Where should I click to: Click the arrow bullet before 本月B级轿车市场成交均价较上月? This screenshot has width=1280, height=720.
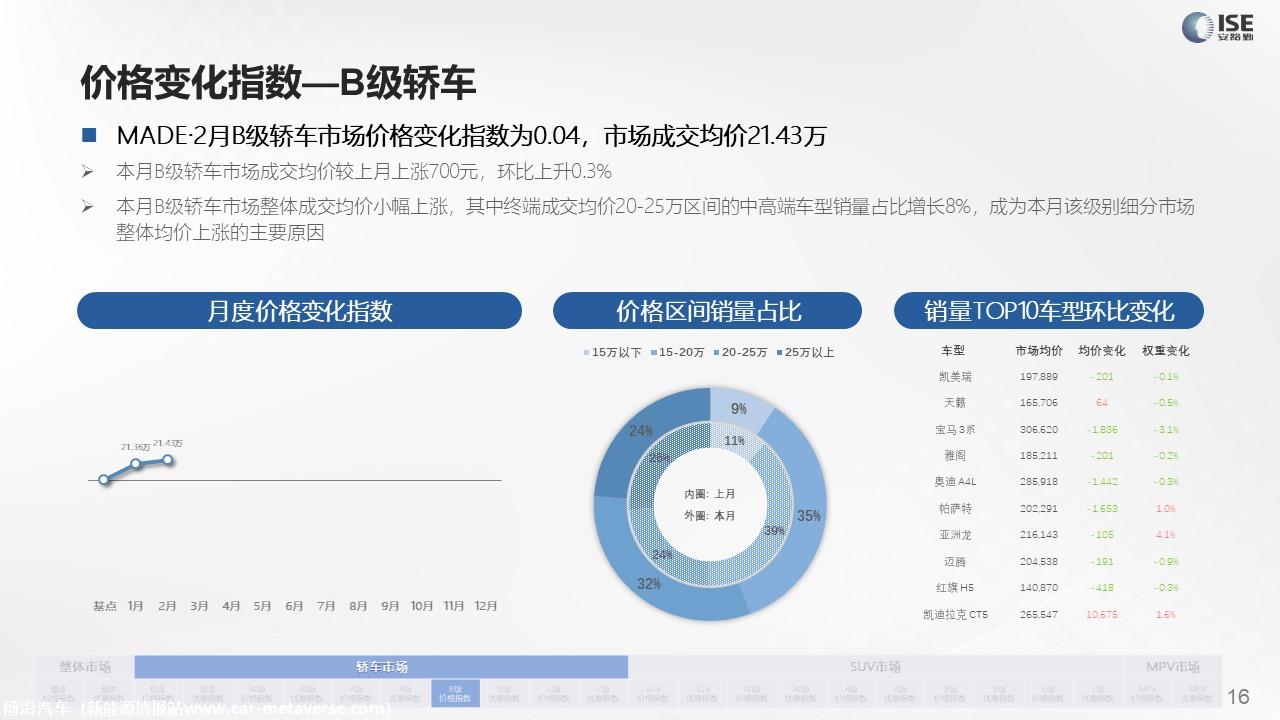[87, 171]
